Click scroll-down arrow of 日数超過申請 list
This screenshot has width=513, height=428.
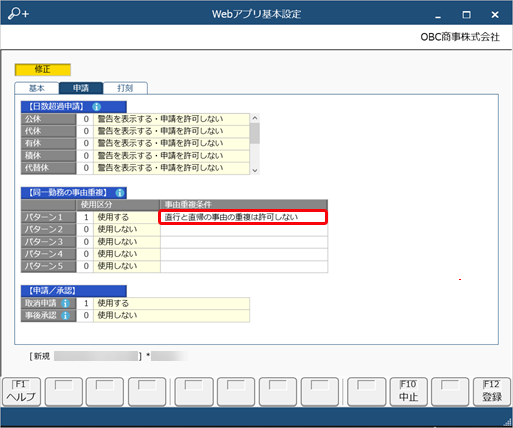point(255,170)
